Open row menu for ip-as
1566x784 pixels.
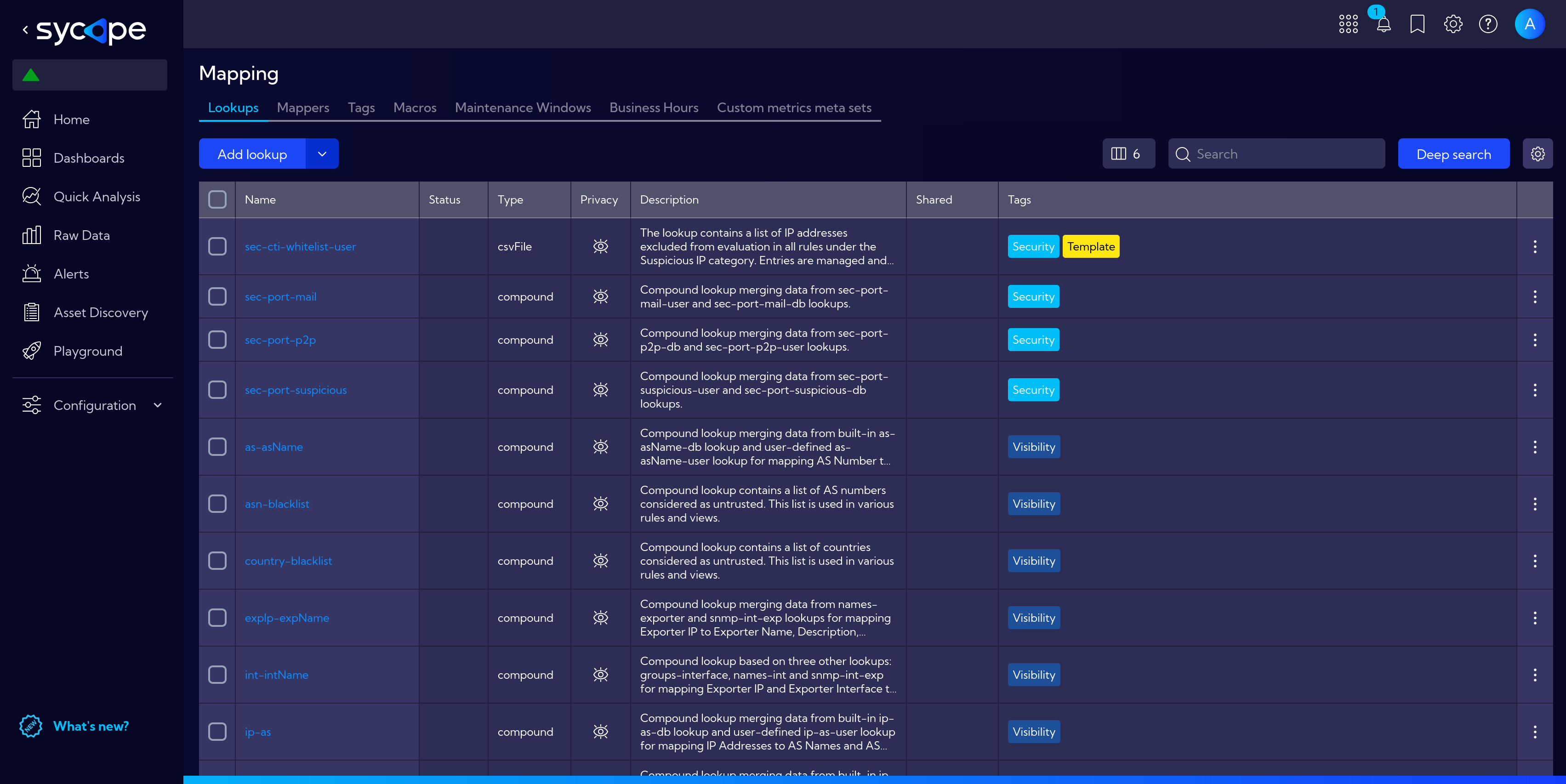[1534, 732]
